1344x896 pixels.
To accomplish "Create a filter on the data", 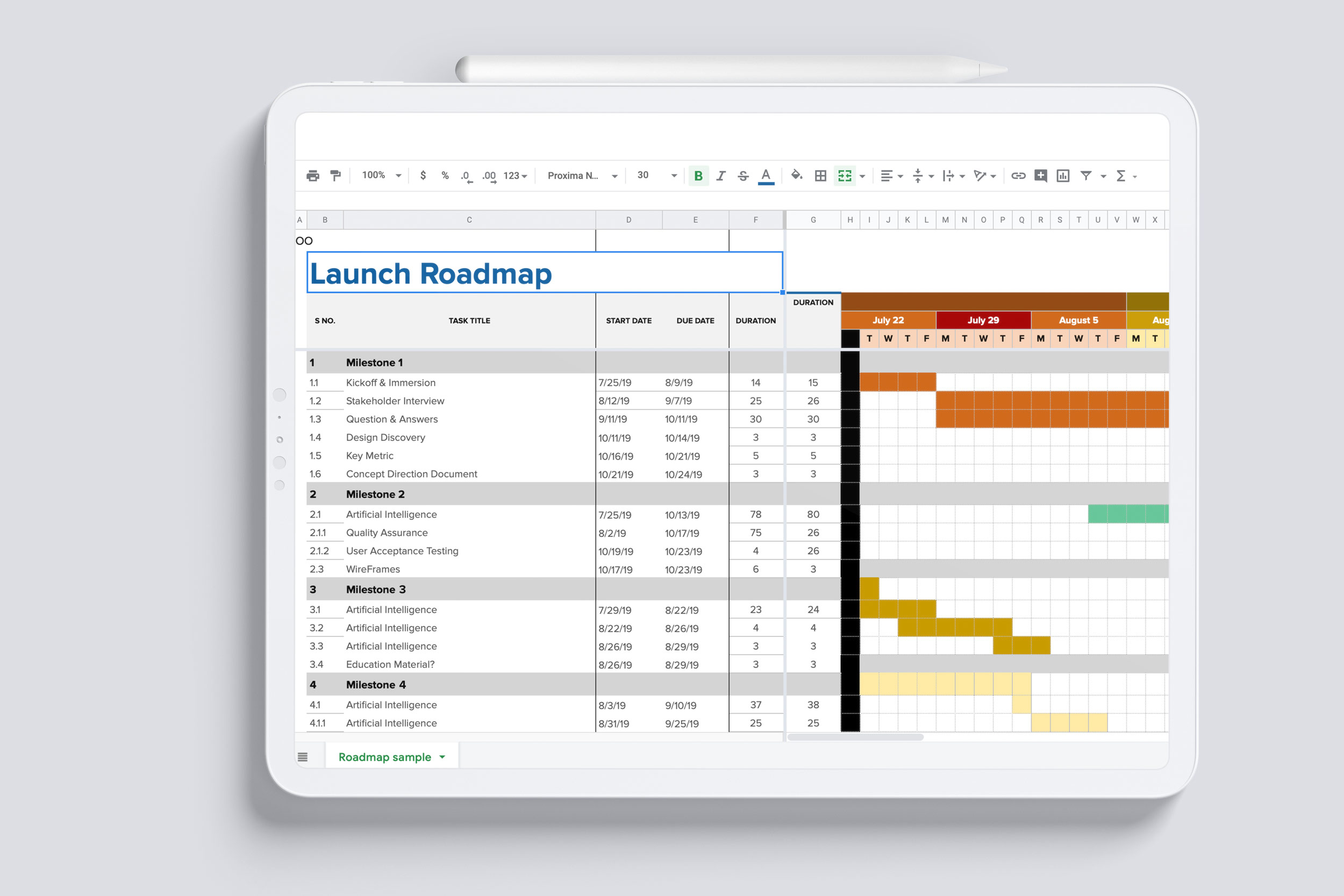I will click(1086, 175).
